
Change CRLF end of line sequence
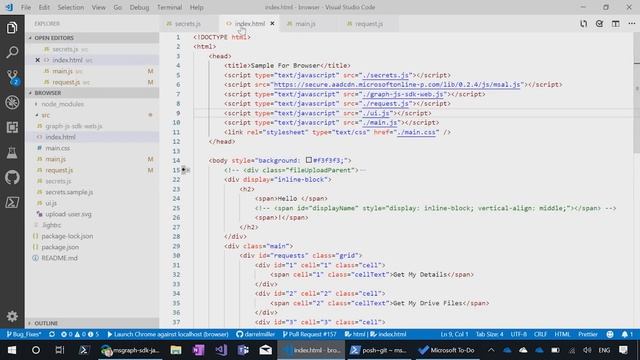click(540, 334)
